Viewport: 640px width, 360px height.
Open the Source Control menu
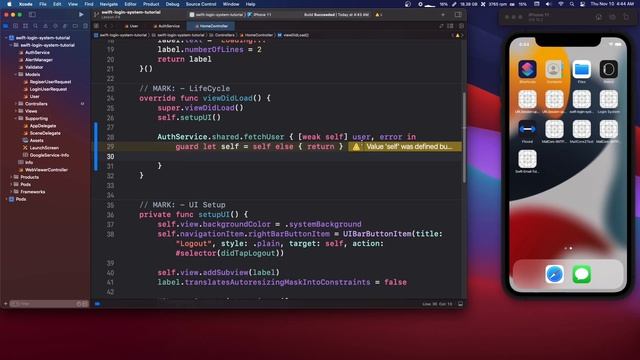(201, 4)
